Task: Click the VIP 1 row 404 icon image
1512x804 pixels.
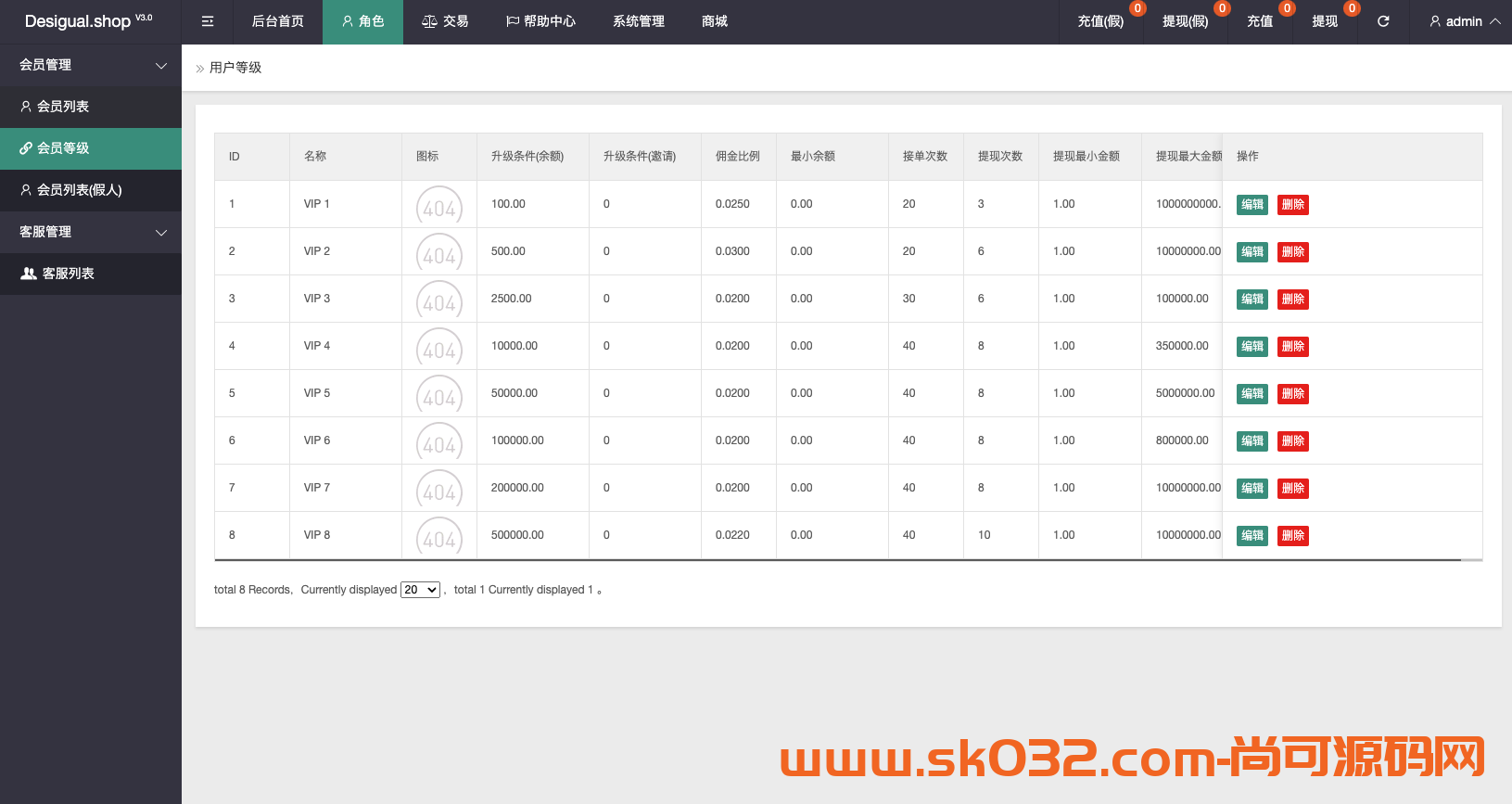Action: click(439, 206)
